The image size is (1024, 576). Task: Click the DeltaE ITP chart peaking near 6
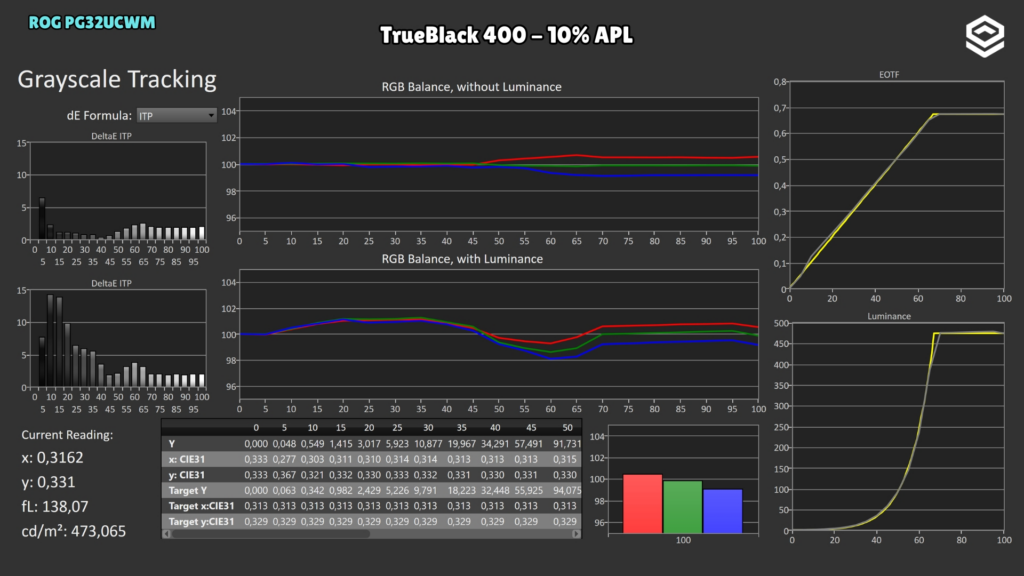pos(118,191)
